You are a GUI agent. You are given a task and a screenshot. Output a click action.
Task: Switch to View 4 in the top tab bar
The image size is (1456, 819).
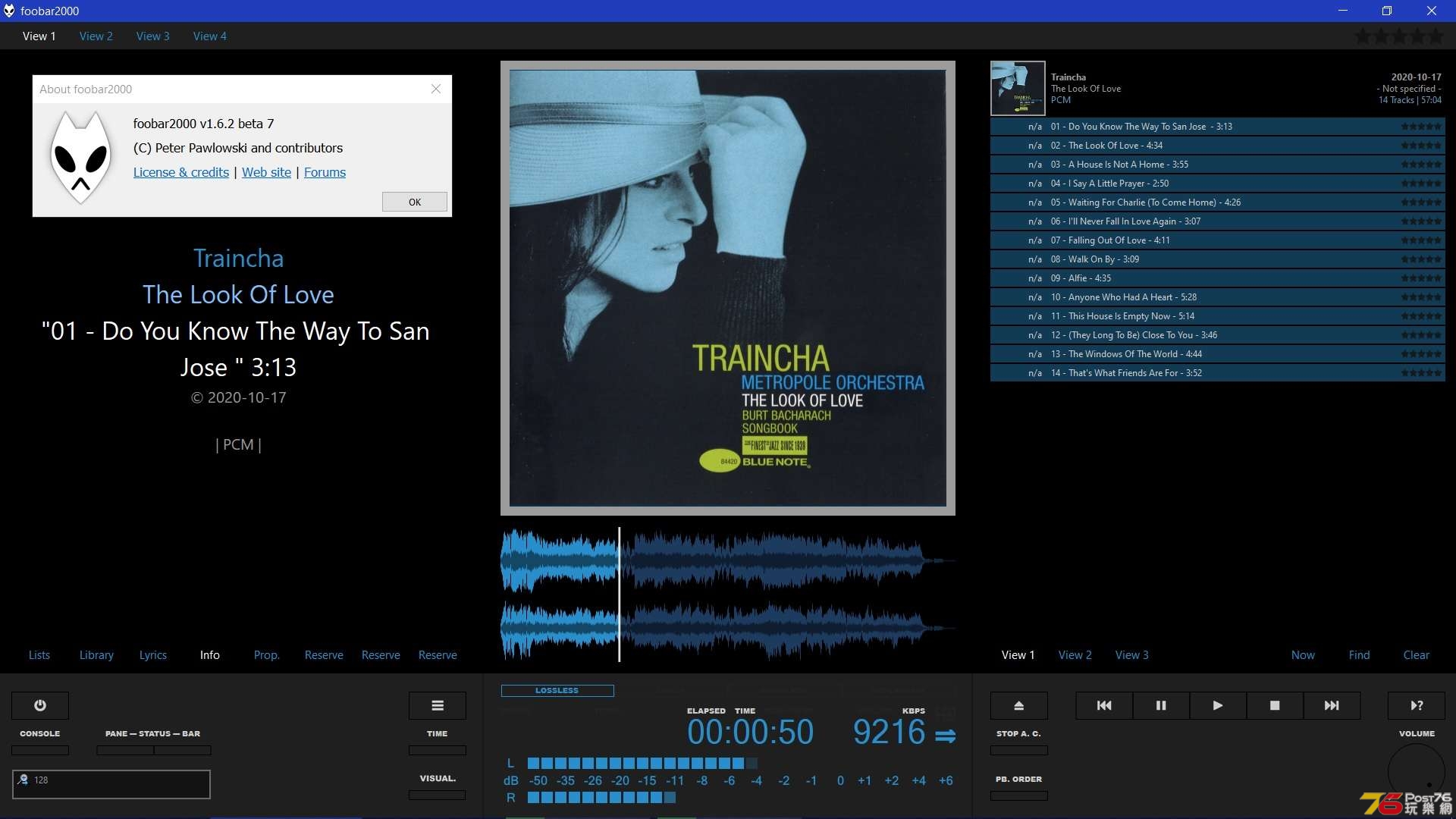(x=210, y=36)
